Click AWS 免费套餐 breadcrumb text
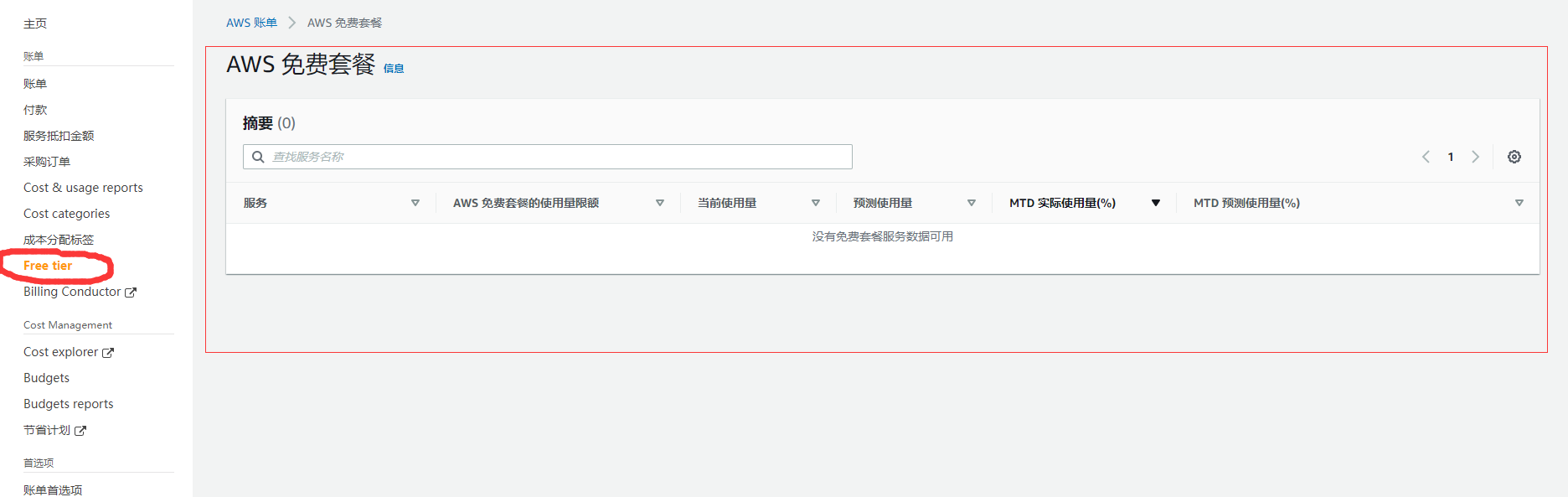 click(x=344, y=23)
